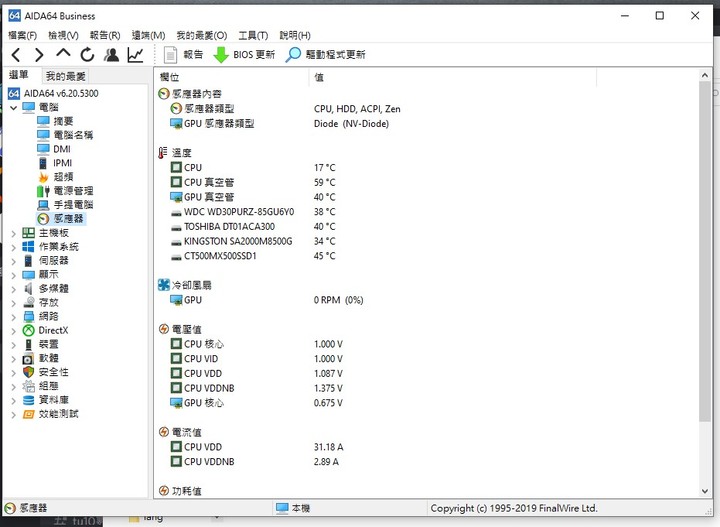Open the 工具(T) menu
720x527 pixels.
253,35
